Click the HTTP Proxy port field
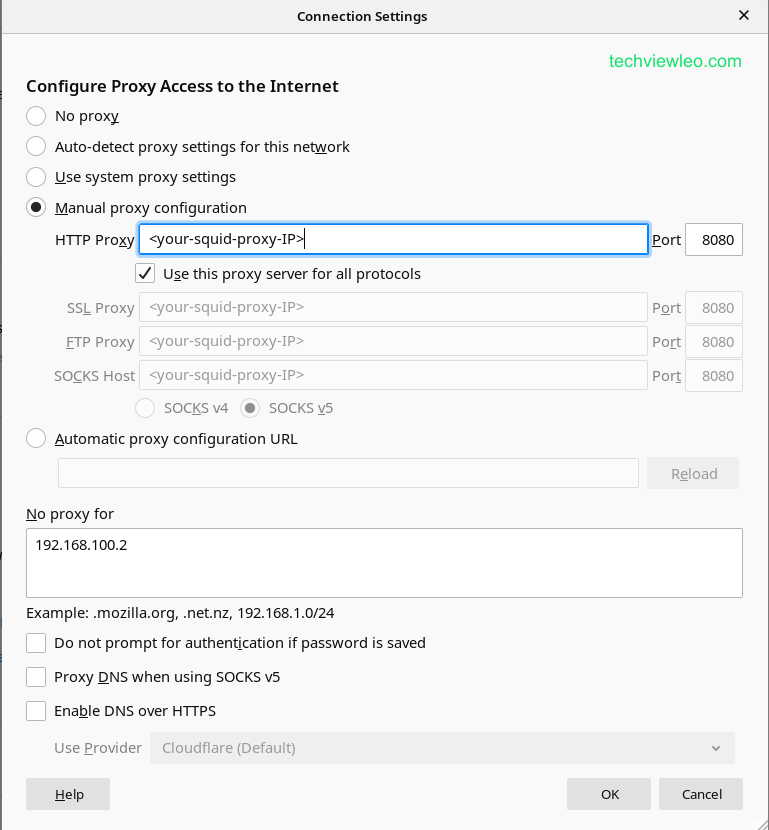The width and height of the screenshot is (769, 830). pyautogui.click(x=713, y=240)
